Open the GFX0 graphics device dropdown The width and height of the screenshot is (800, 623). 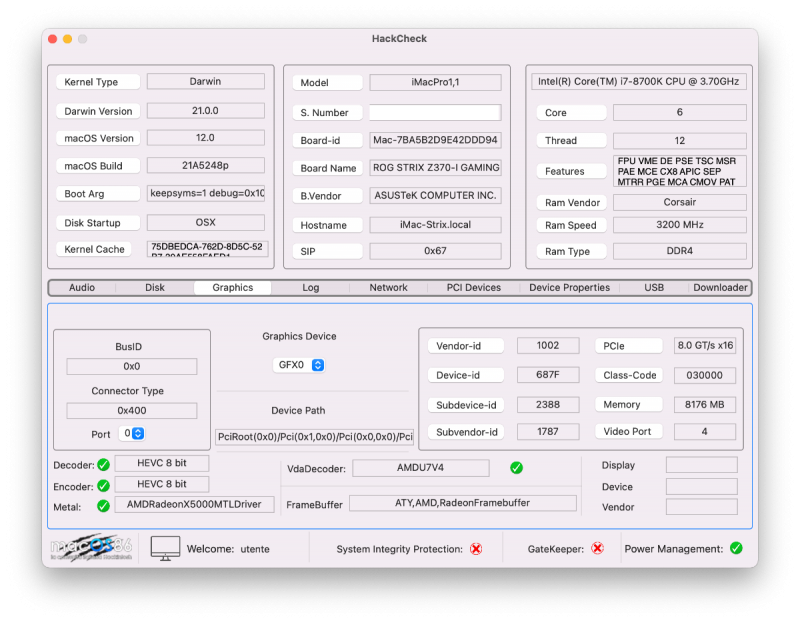(299, 365)
